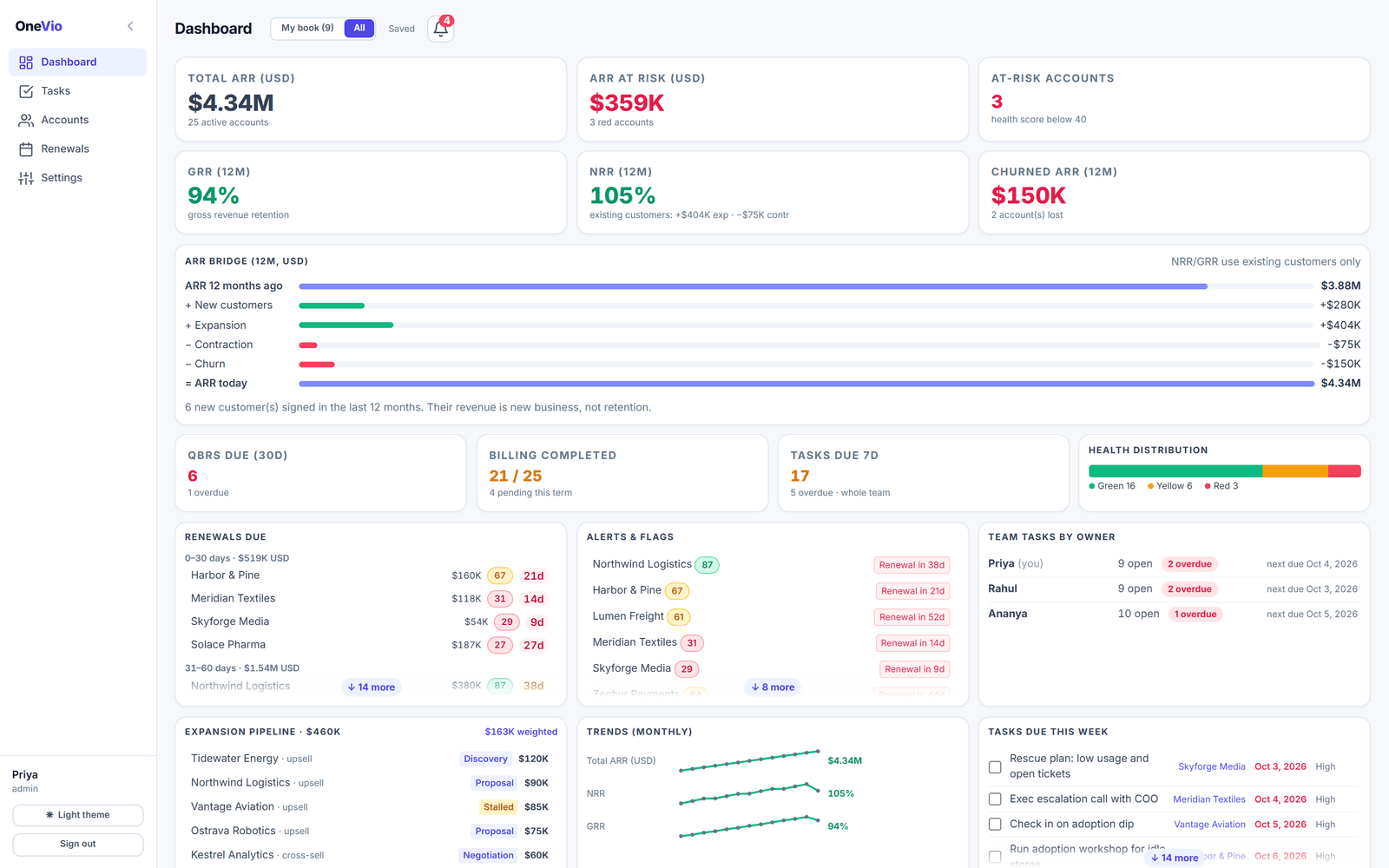Open the Total ARR card
The image size is (1389, 868).
371,100
